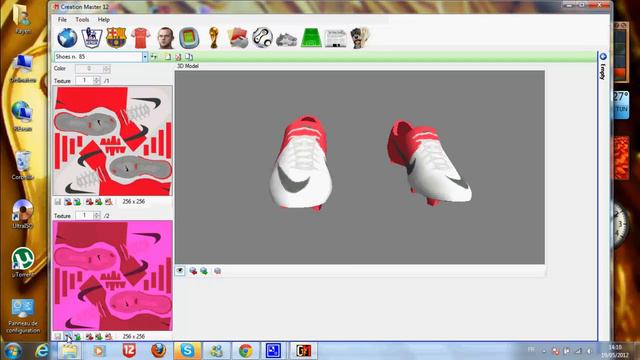
Task: Save second texture with the disk icon
Action: click(x=58, y=336)
